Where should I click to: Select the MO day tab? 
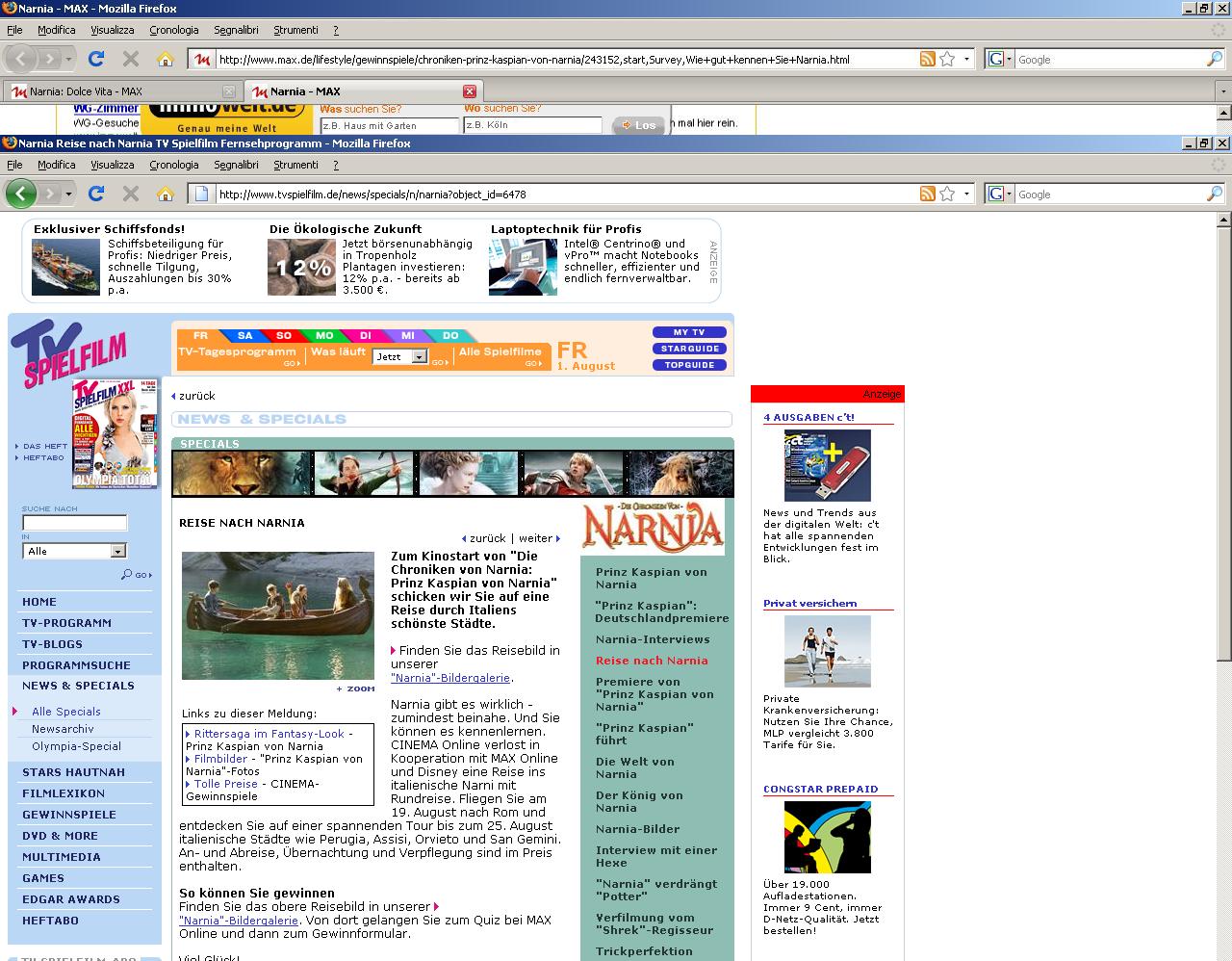324,336
